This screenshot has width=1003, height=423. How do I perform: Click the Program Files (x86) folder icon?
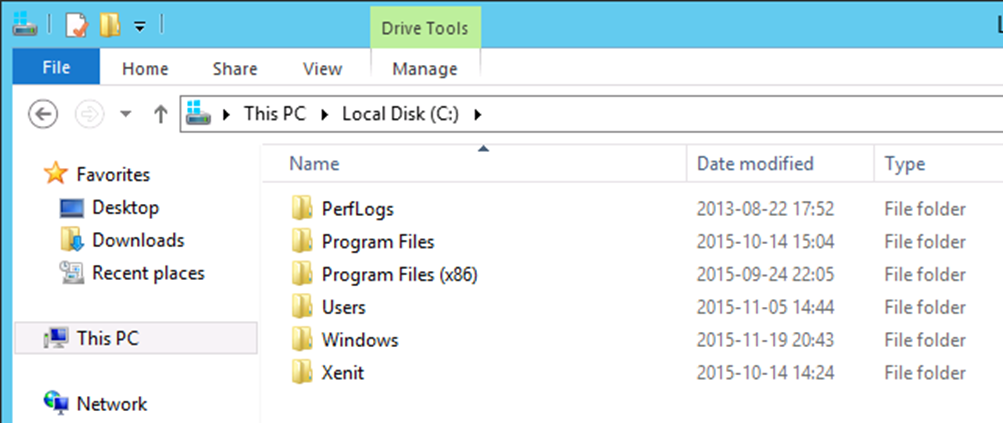pos(301,273)
